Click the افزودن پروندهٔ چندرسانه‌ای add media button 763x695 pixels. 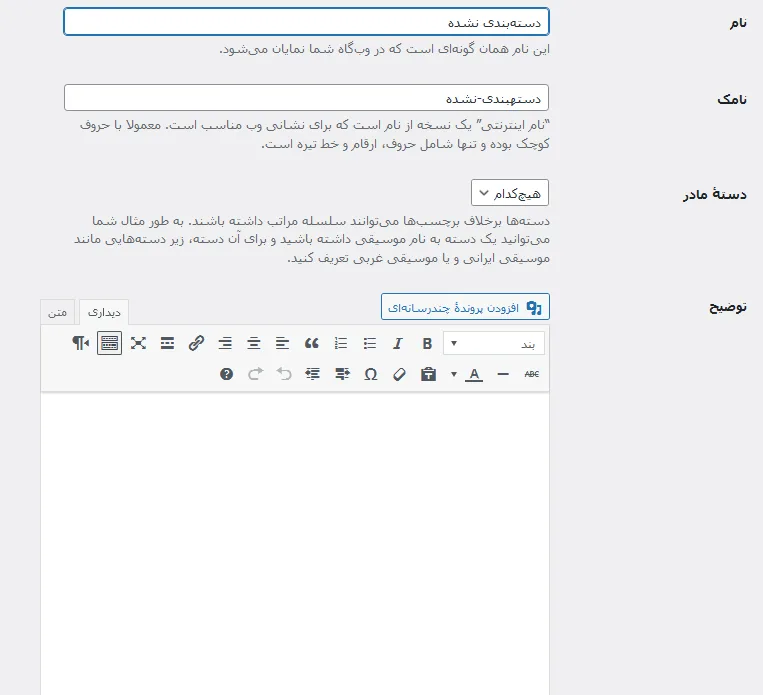coord(465,307)
